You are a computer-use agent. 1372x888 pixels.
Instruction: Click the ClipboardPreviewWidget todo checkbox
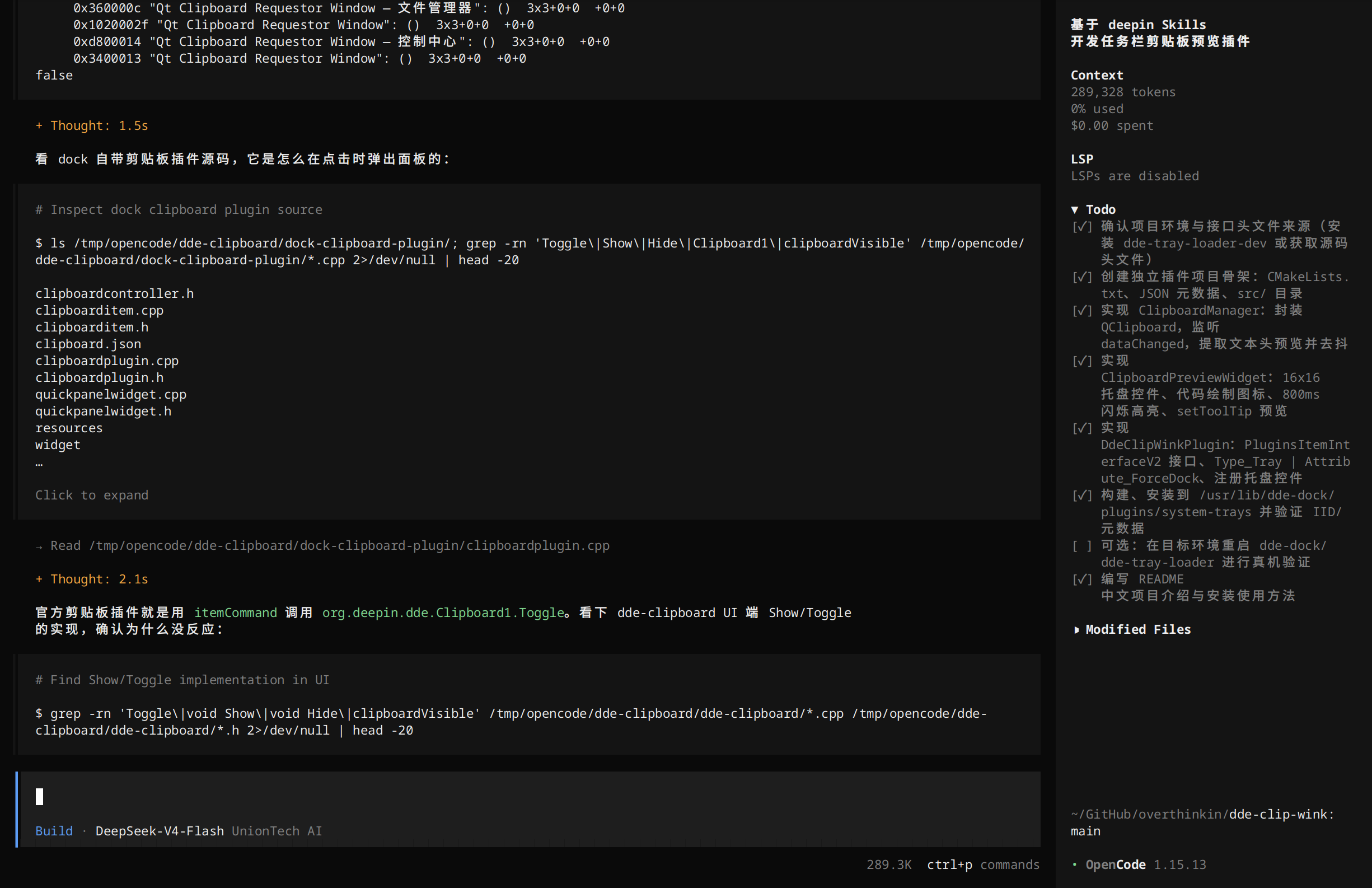pos(1081,361)
